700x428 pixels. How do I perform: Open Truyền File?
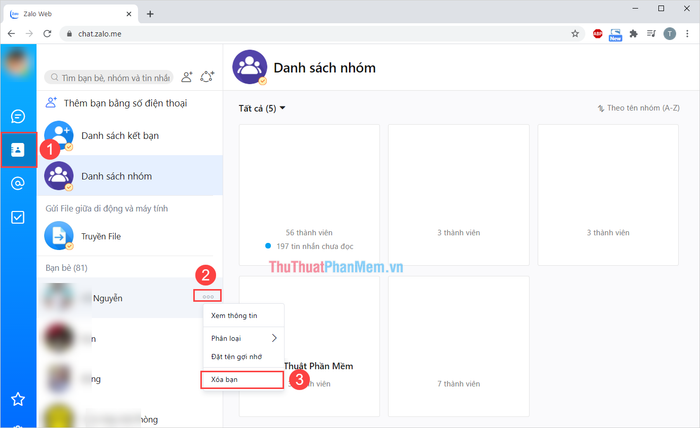point(130,236)
